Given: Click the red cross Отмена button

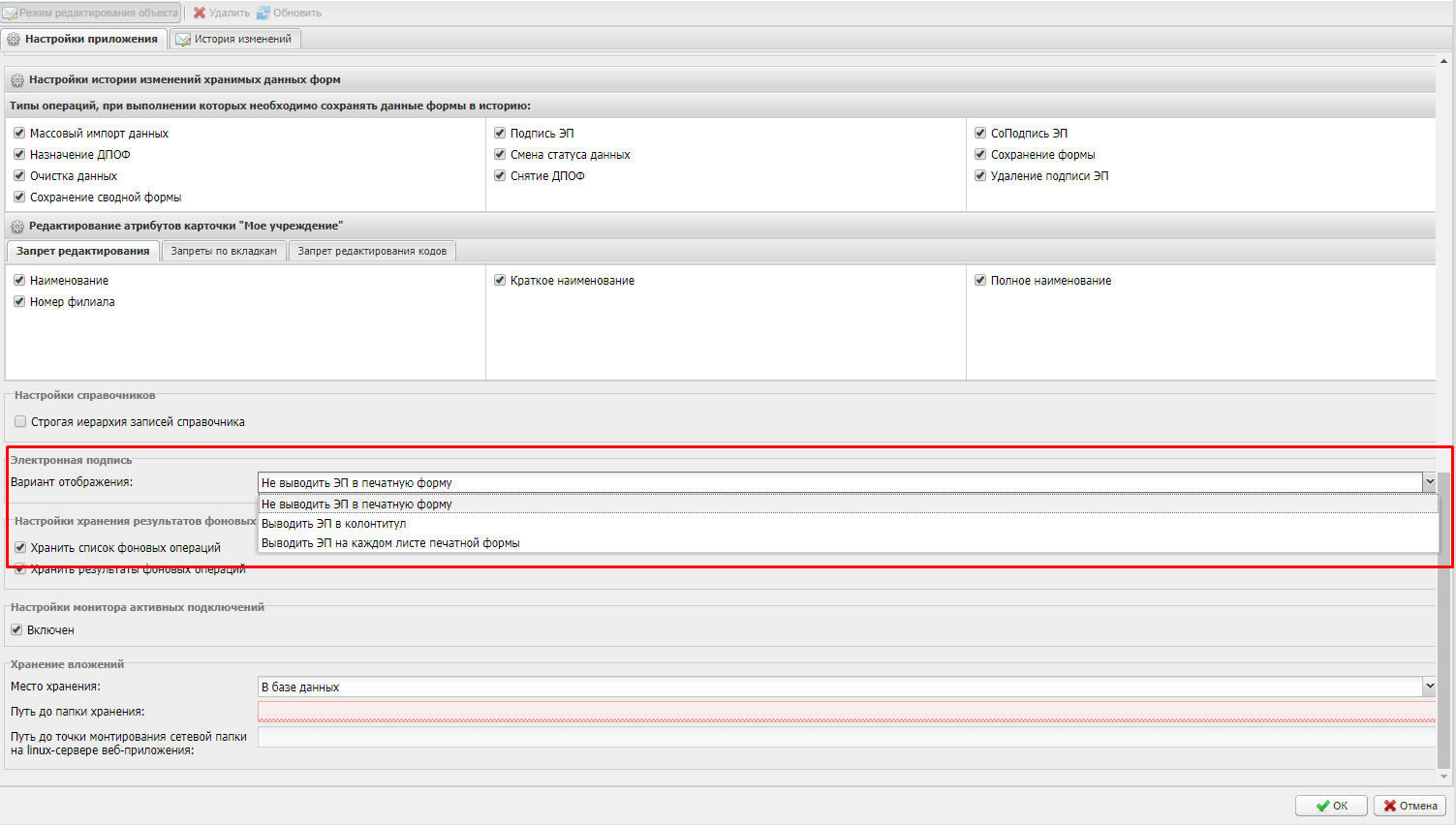Looking at the screenshot, I should point(1410,806).
